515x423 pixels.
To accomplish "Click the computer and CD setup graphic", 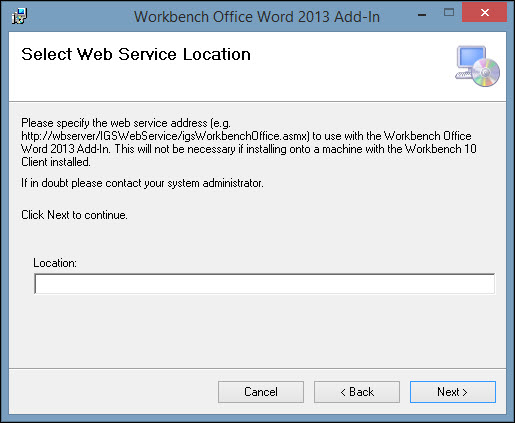I will tap(477, 66).
